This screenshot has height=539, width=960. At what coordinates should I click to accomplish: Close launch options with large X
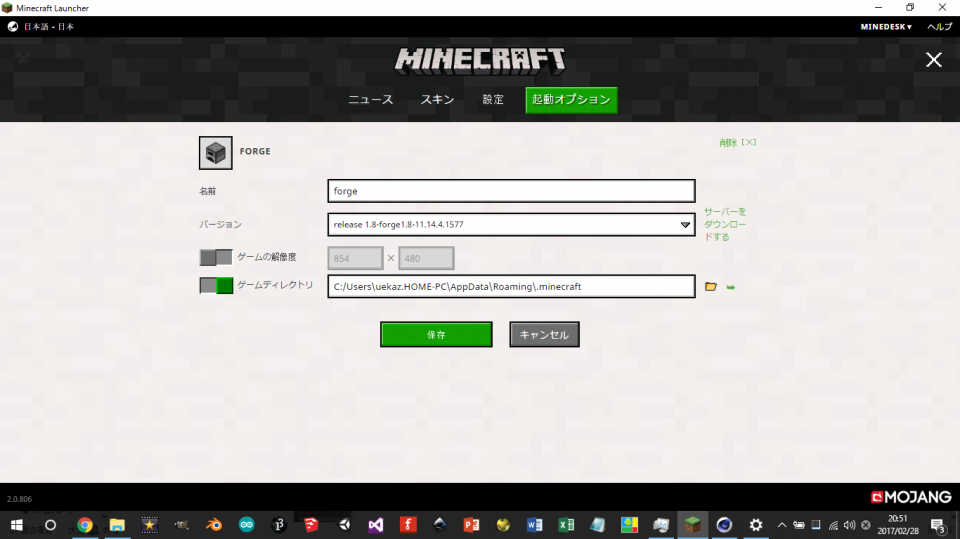pyautogui.click(x=933, y=59)
